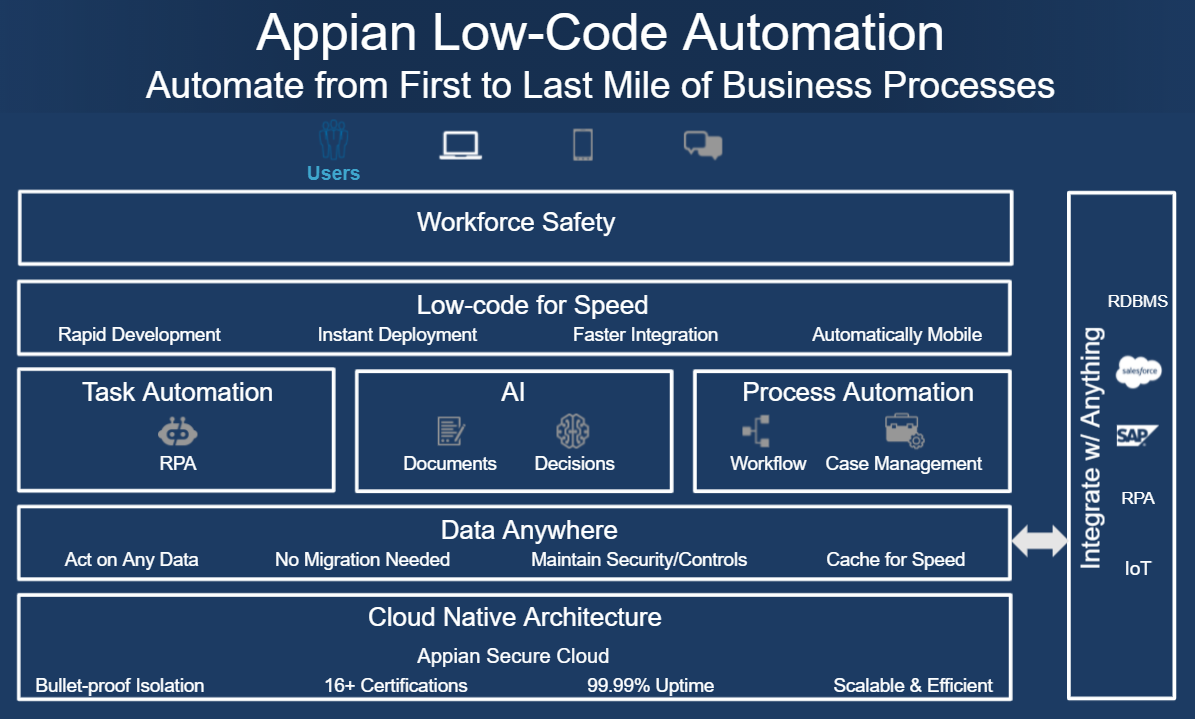1195x719 pixels.
Task: Click "16+ Certifications" text
Action: coord(396,685)
